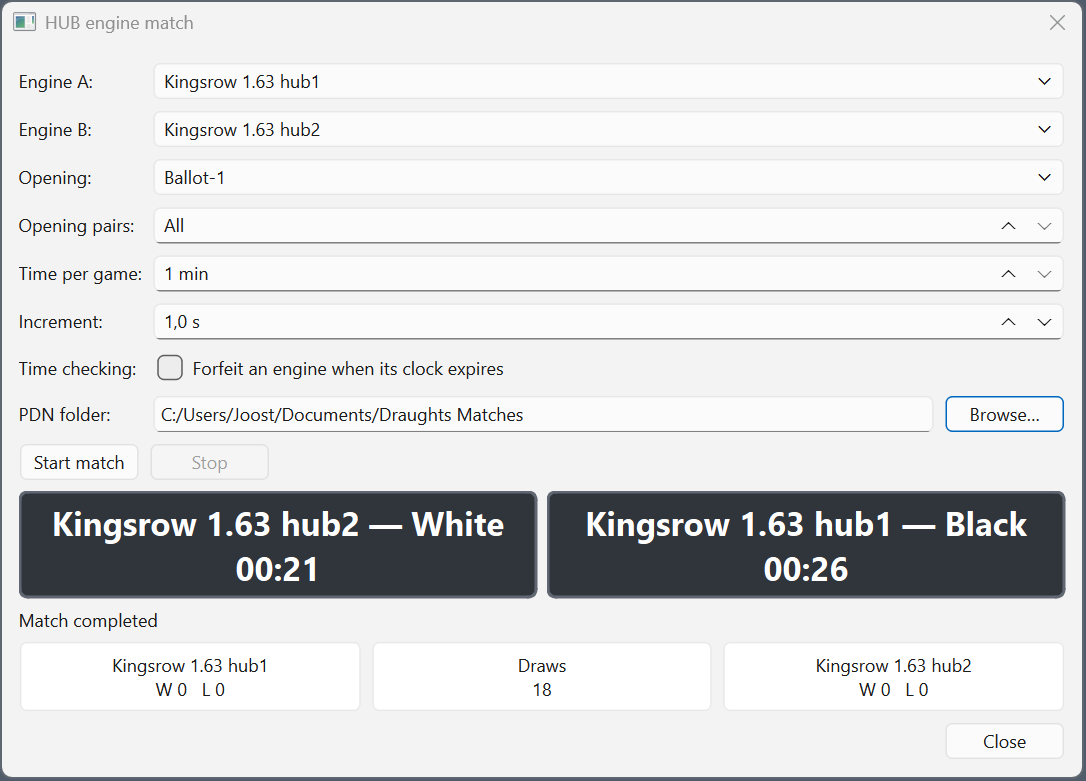
Task: Decrease Time per game with down arrow
Action: 1044,274
